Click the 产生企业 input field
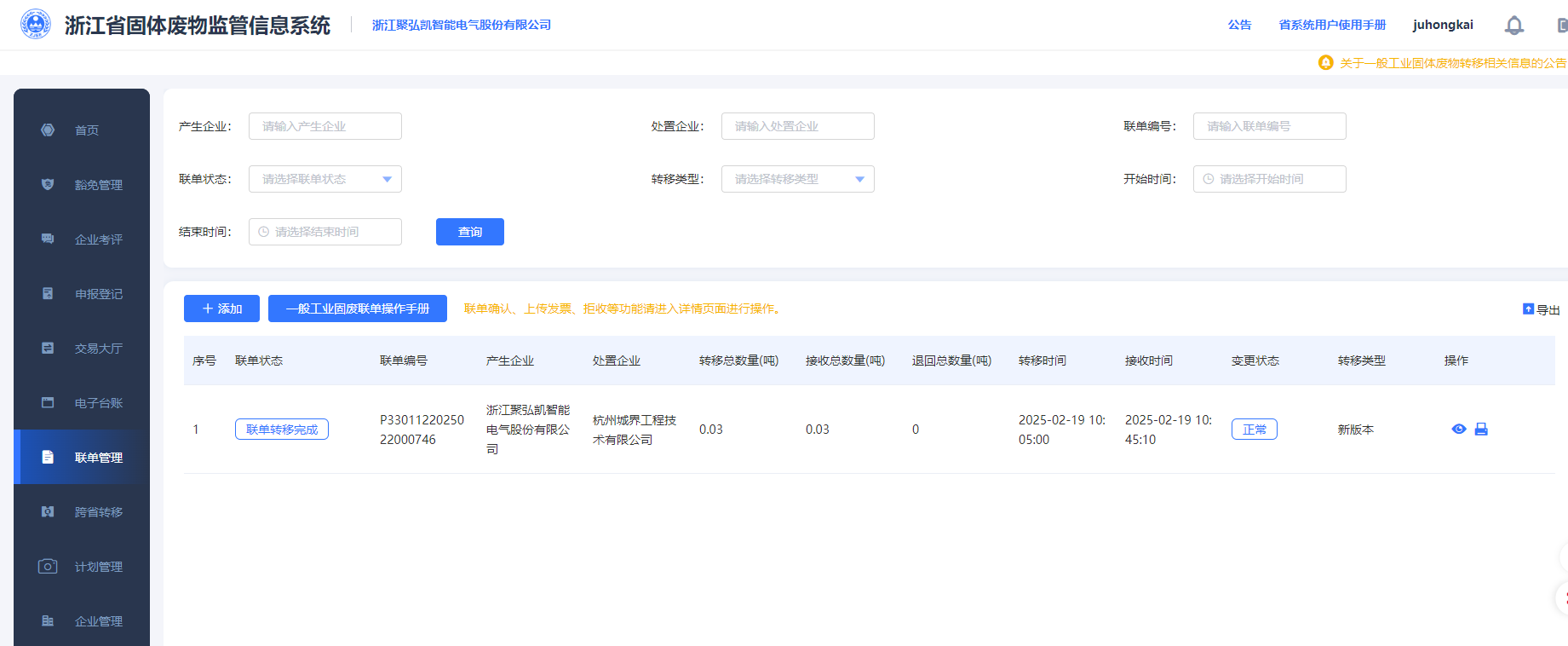Screen dimensions: 1568x646 coord(325,126)
